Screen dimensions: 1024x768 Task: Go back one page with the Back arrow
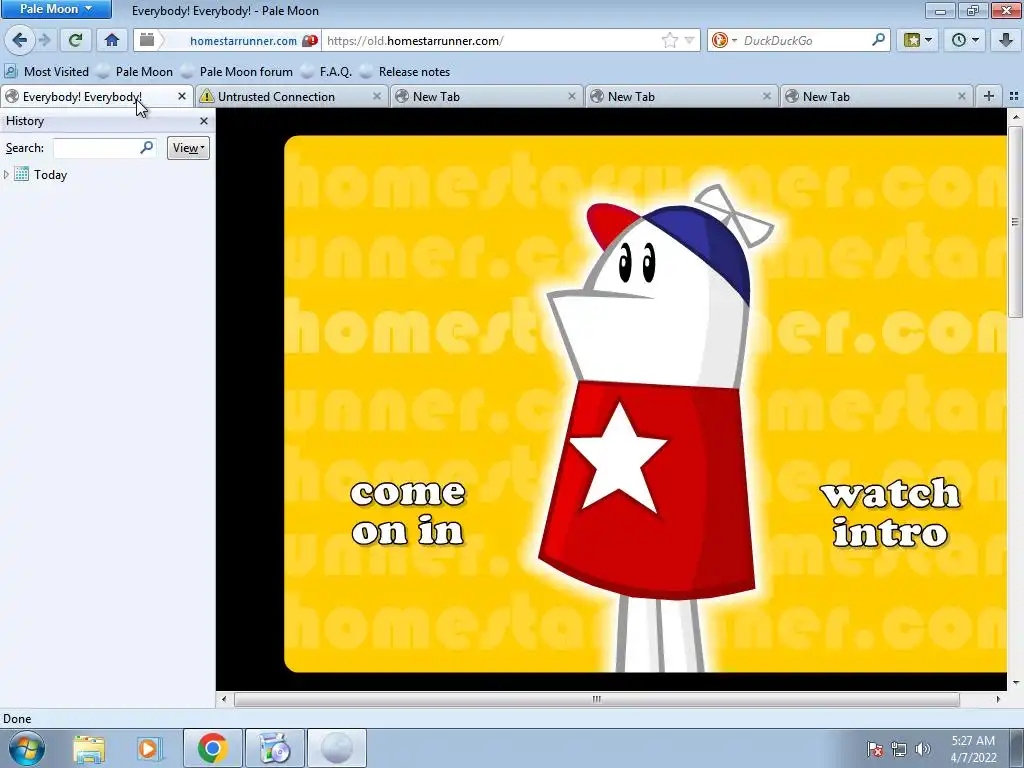pos(20,40)
